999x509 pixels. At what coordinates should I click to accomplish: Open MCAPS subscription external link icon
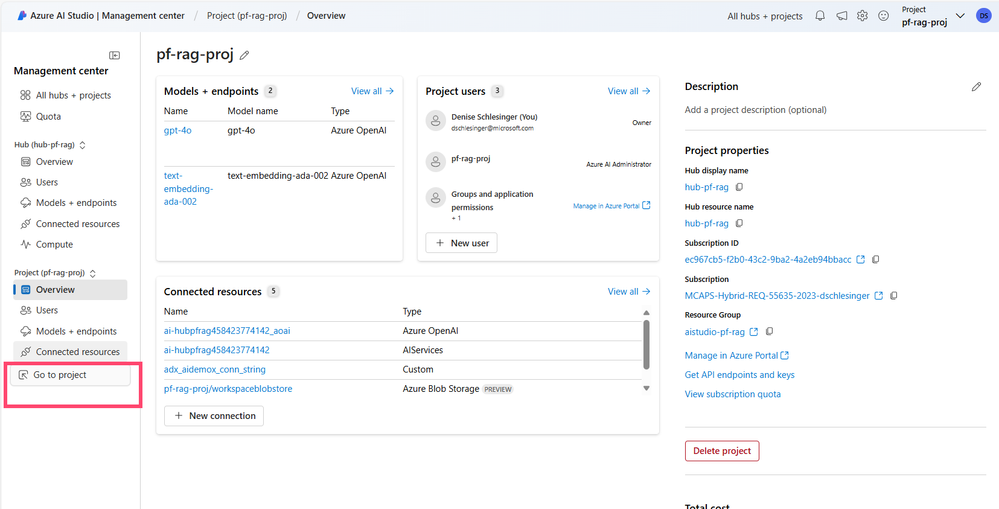coord(879,296)
